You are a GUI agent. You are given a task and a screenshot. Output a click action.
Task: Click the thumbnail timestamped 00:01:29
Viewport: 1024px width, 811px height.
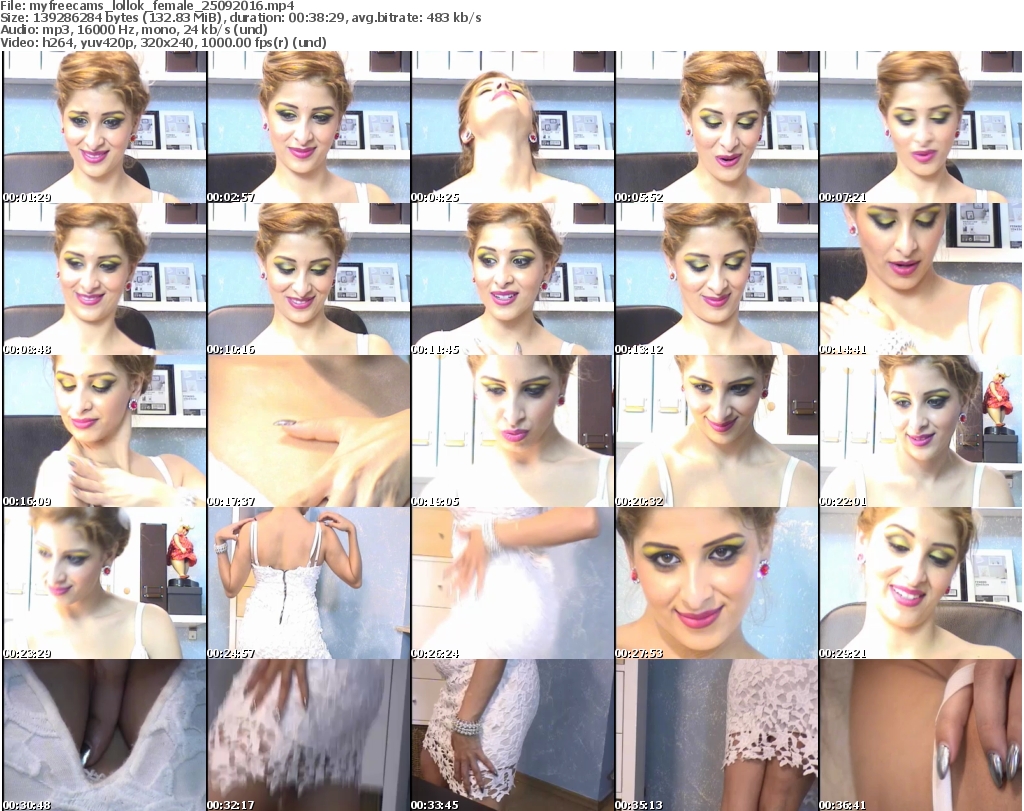104,127
